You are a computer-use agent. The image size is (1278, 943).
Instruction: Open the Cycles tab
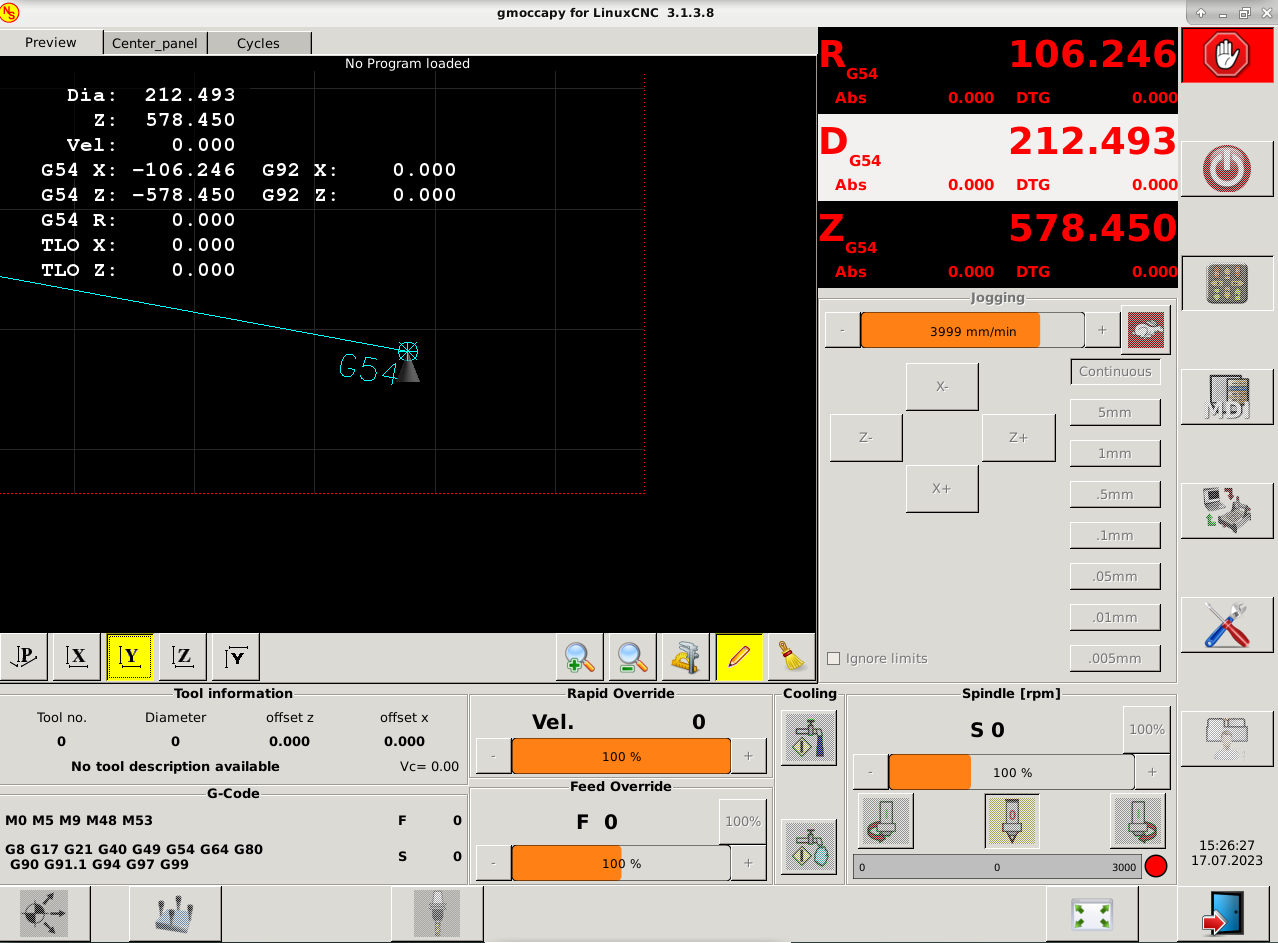tap(258, 43)
